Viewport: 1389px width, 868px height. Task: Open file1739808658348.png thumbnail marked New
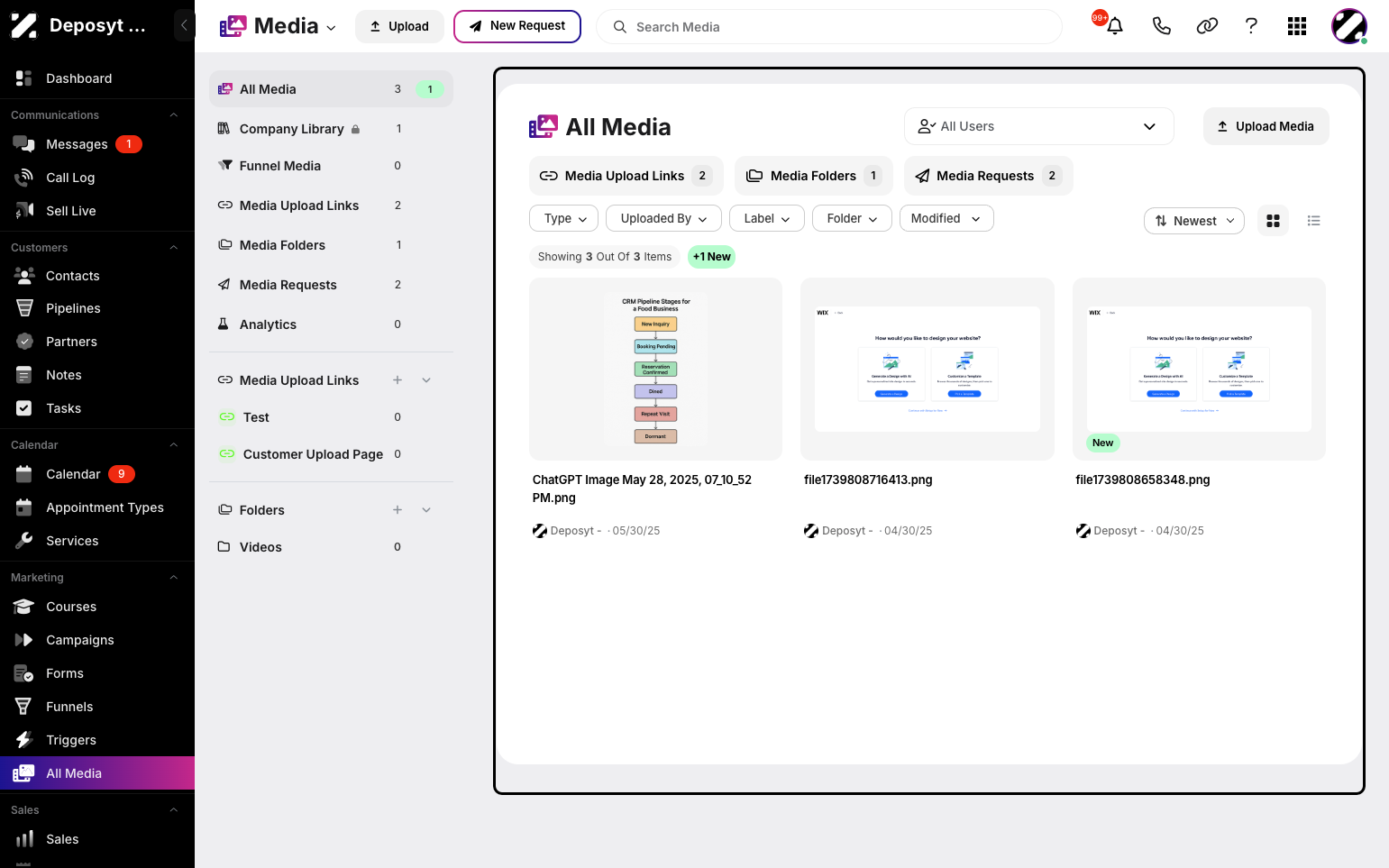[x=1199, y=370]
